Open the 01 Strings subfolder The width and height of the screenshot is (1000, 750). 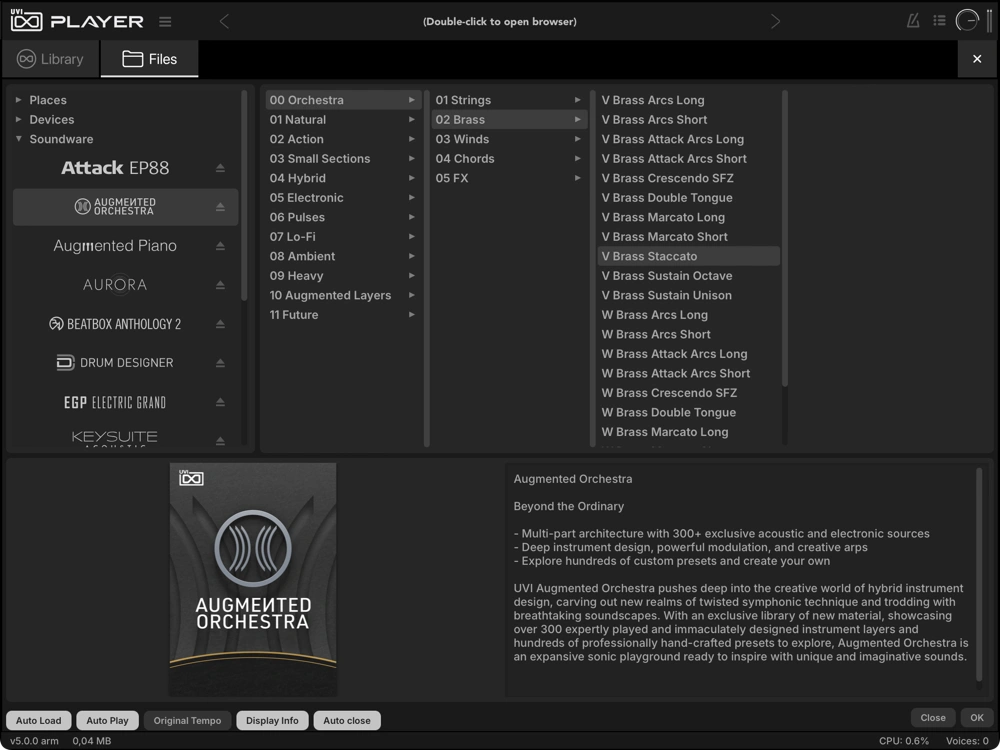pos(509,100)
